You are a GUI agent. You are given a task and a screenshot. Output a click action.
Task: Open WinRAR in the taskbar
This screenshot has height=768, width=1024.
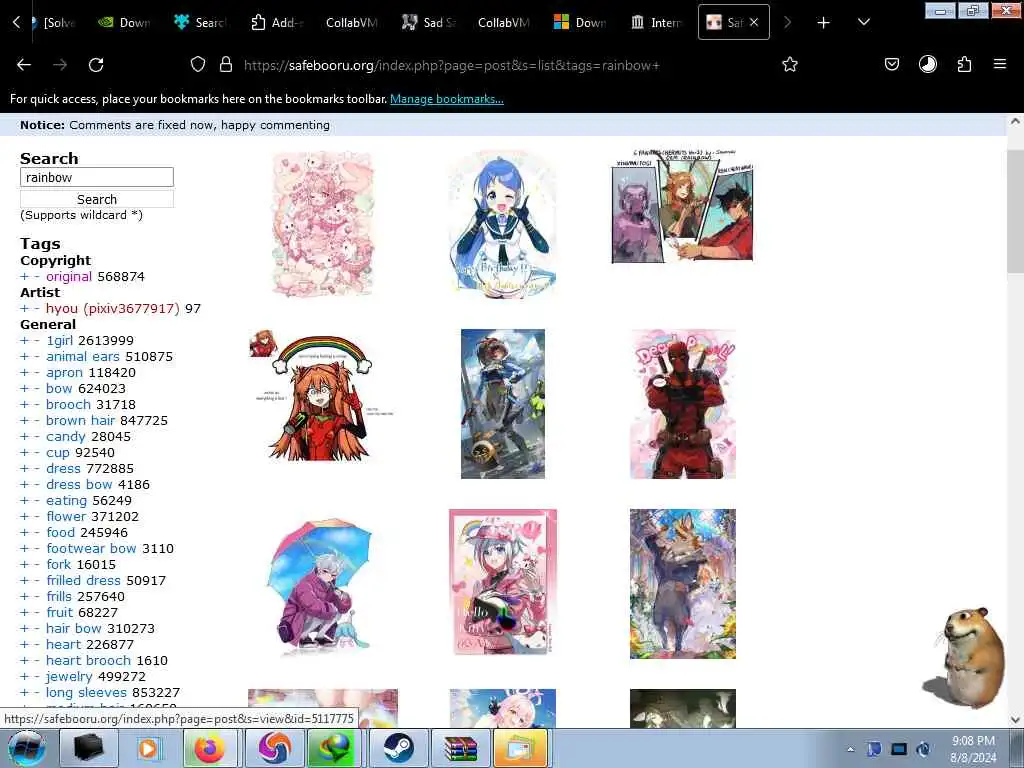coord(460,748)
